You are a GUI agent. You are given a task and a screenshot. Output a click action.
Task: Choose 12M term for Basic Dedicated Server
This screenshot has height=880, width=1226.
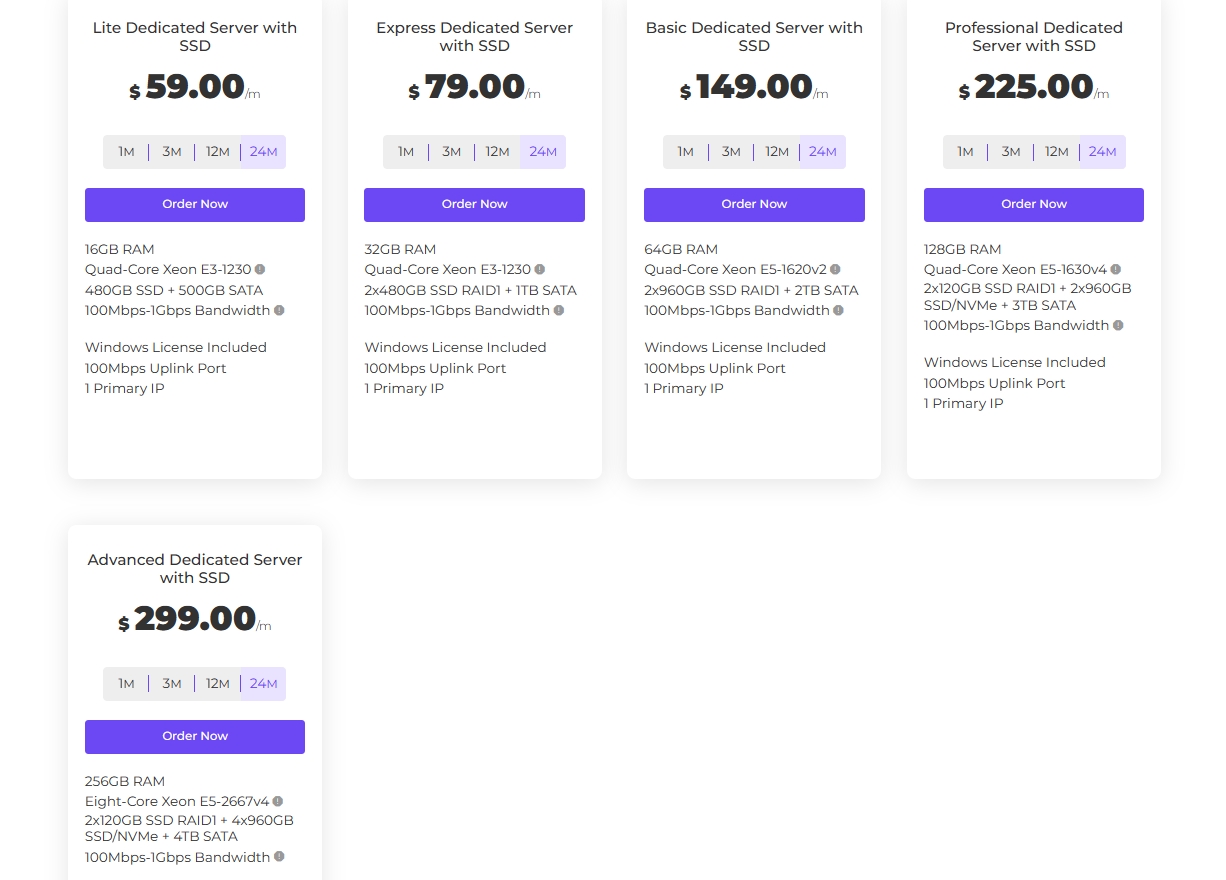coord(777,152)
